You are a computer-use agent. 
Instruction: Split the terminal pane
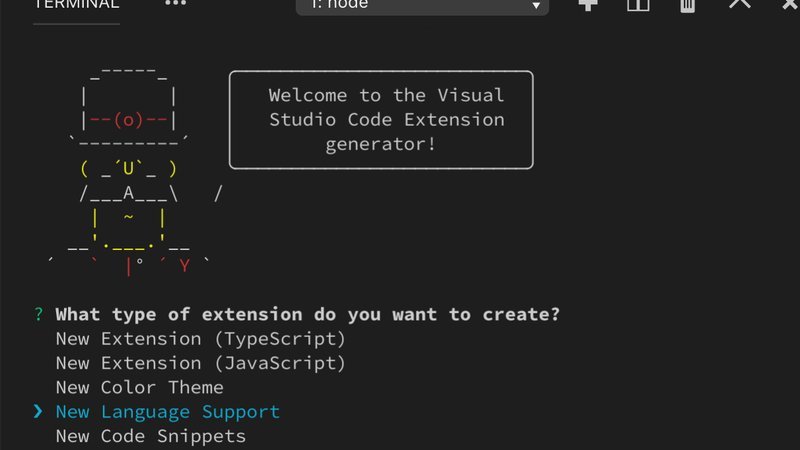tap(638, 4)
